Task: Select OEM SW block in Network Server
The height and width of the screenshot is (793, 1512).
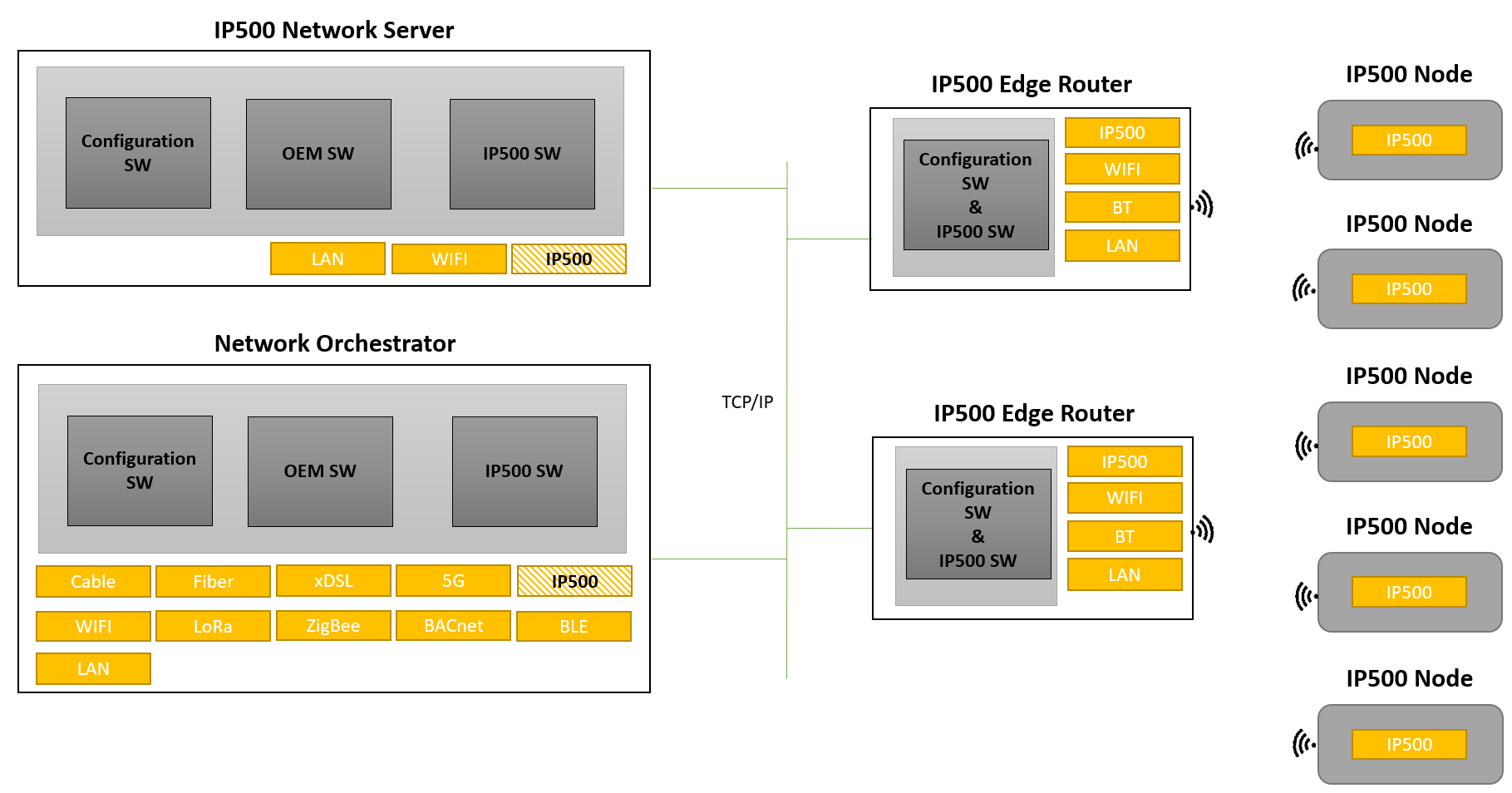Action: click(318, 154)
